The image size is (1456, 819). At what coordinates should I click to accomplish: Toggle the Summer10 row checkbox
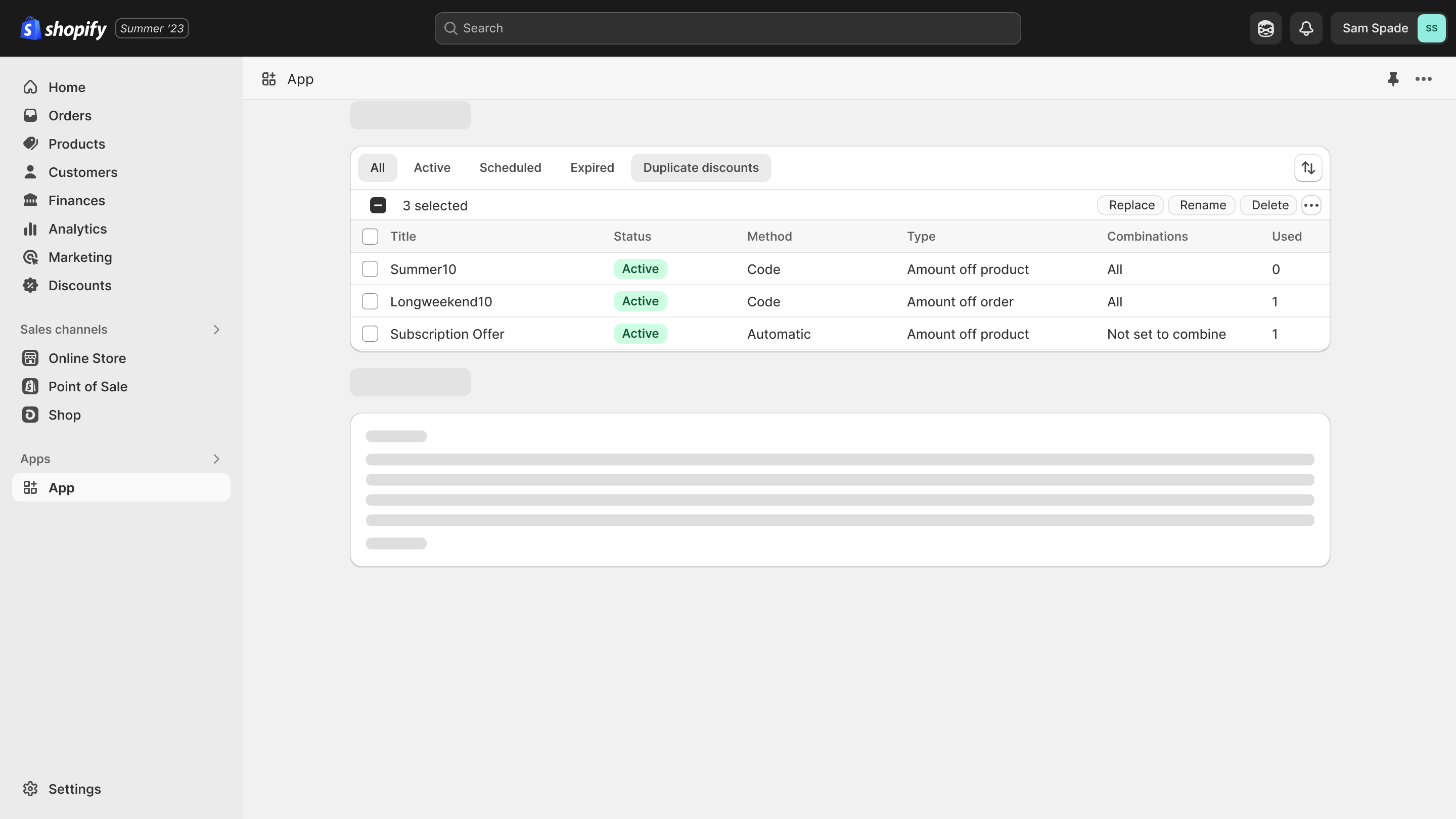point(370,269)
